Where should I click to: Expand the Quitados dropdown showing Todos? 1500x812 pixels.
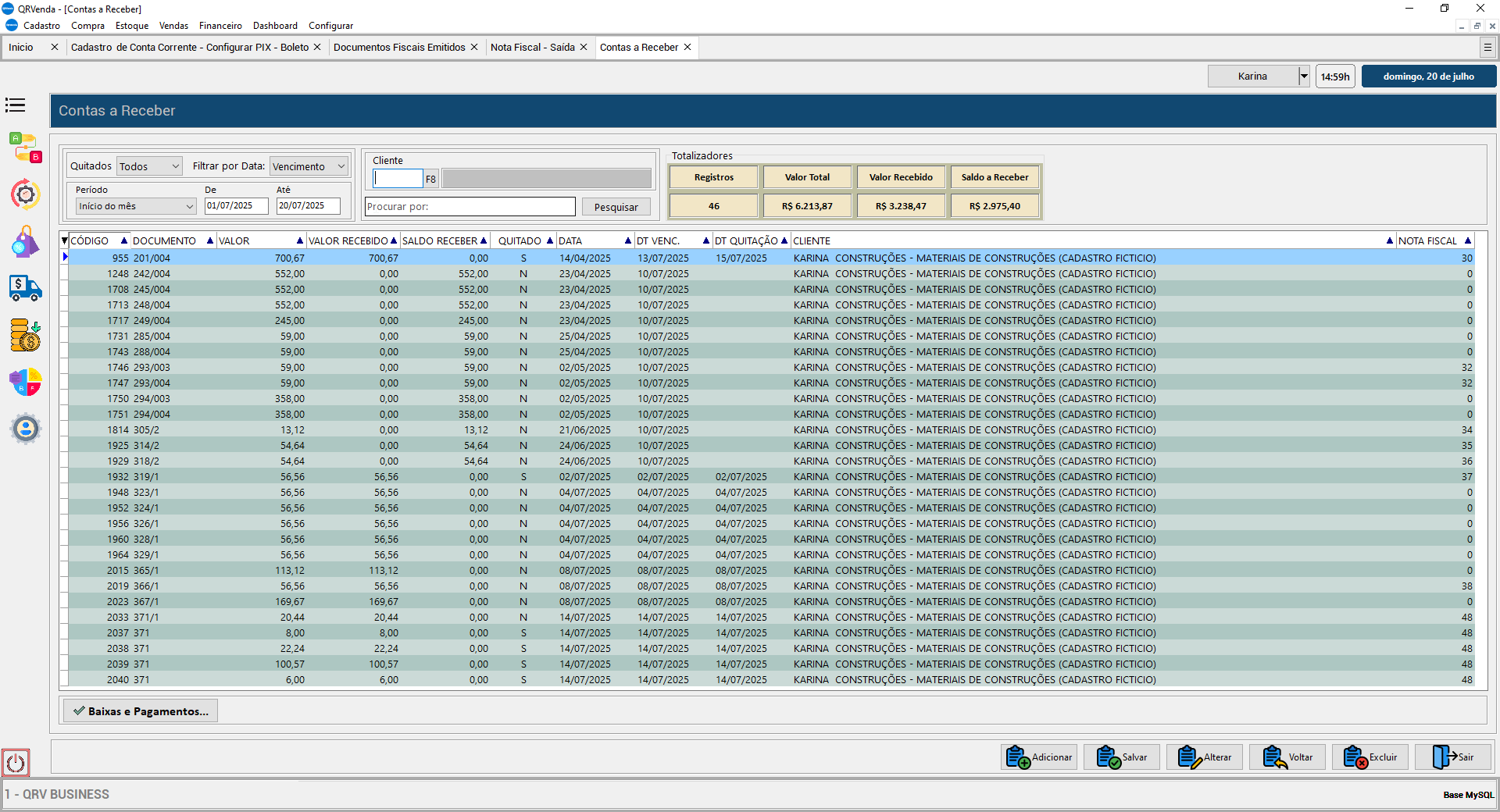coord(149,166)
